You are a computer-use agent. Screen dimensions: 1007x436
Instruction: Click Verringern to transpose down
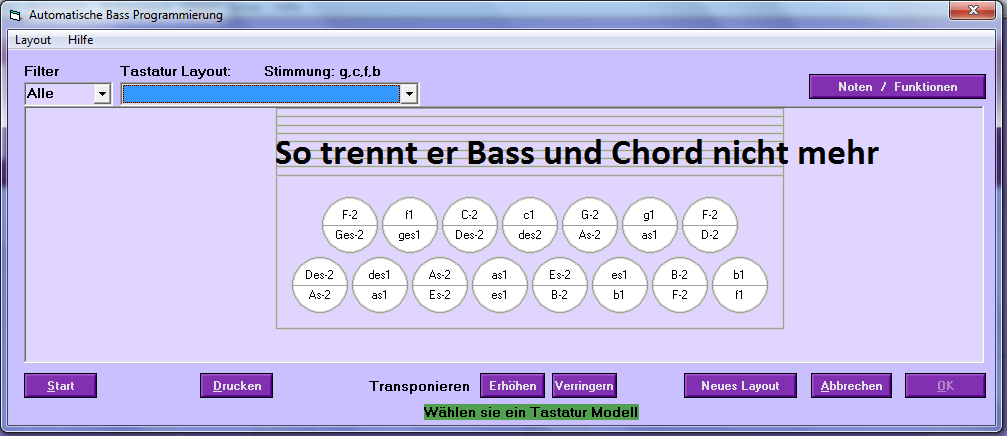click(584, 386)
